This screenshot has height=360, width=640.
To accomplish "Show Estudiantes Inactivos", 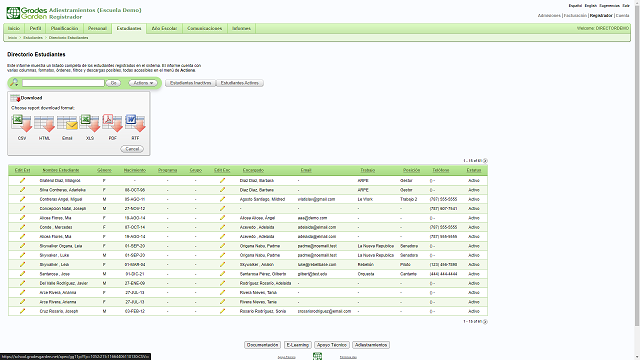I will pos(191,83).
